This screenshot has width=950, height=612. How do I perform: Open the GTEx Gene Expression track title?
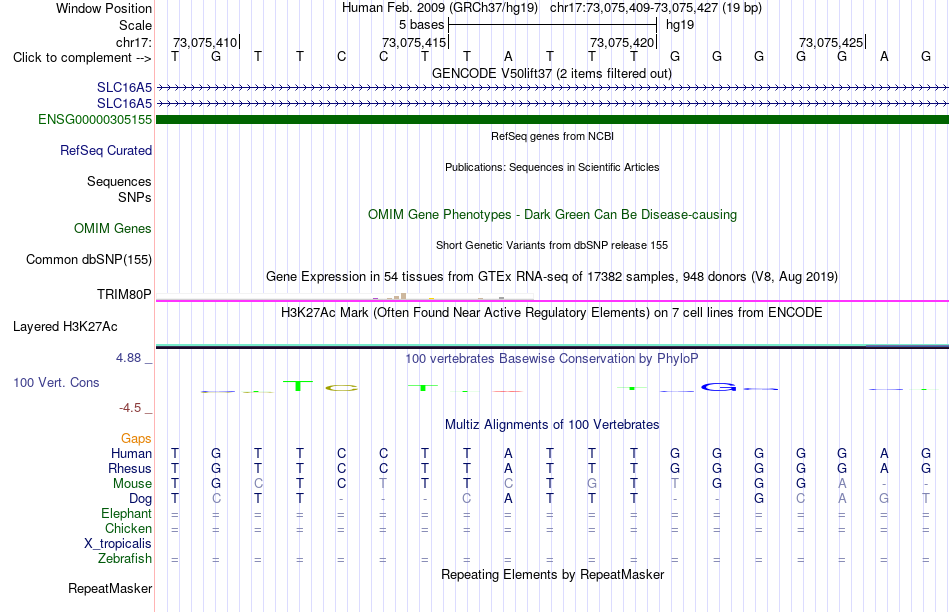point(552,276)
